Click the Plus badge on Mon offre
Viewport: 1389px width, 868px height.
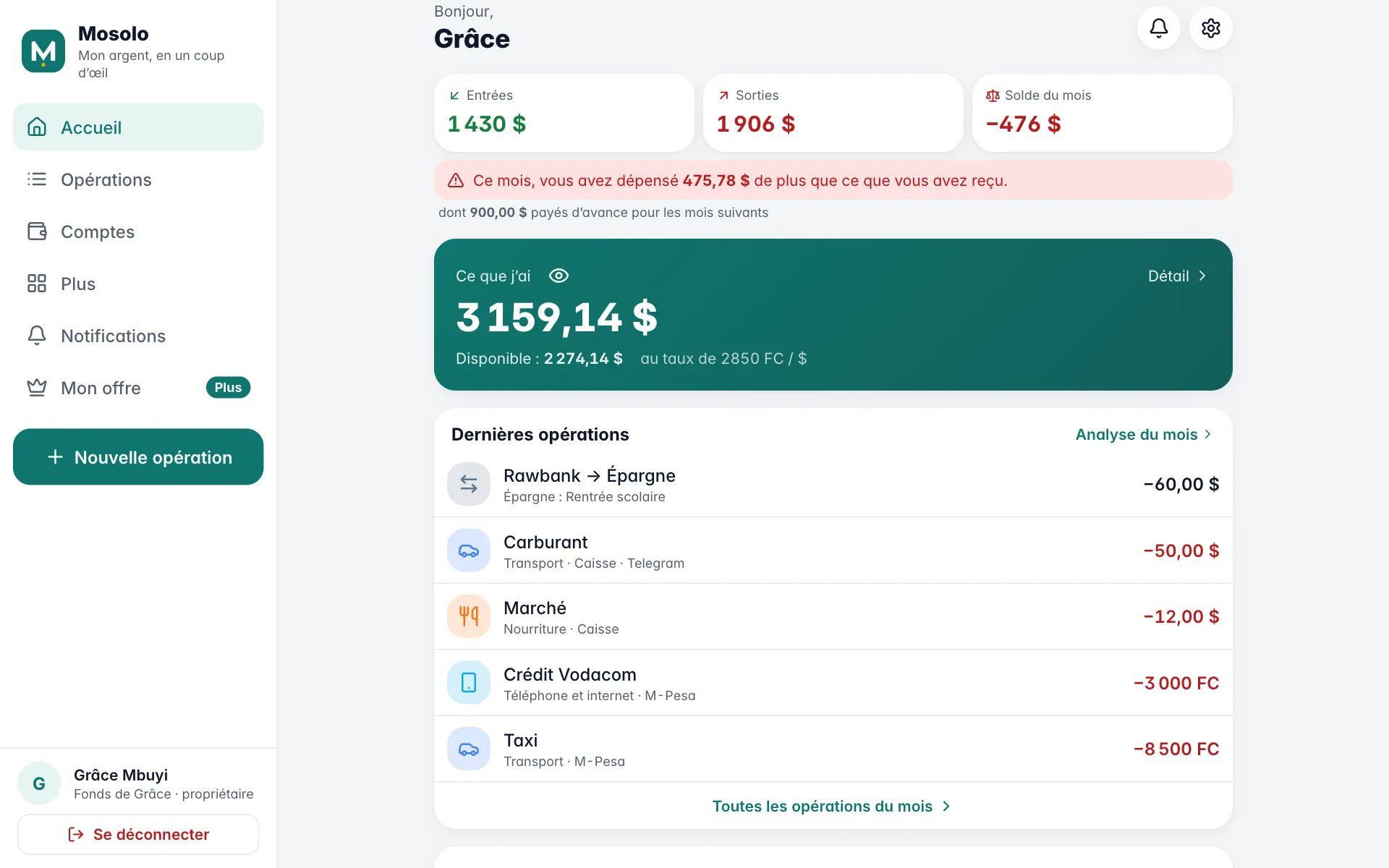228,388
